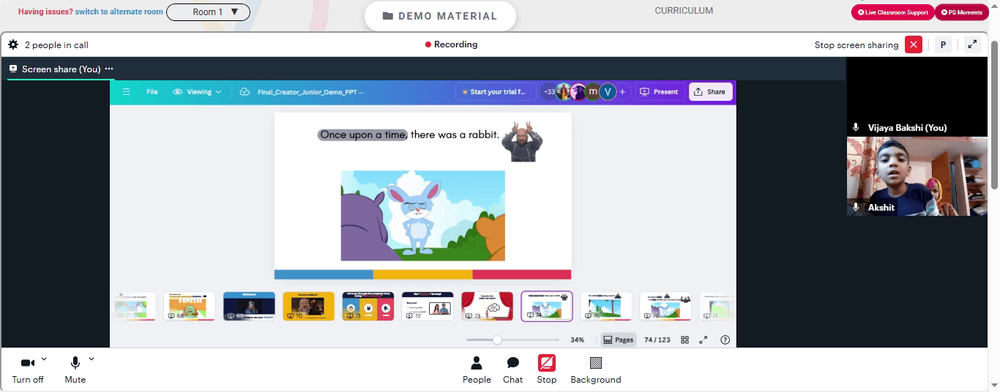The image size is (1000, 392).
Task: Click the Present button
Action: tap(659, 92)
